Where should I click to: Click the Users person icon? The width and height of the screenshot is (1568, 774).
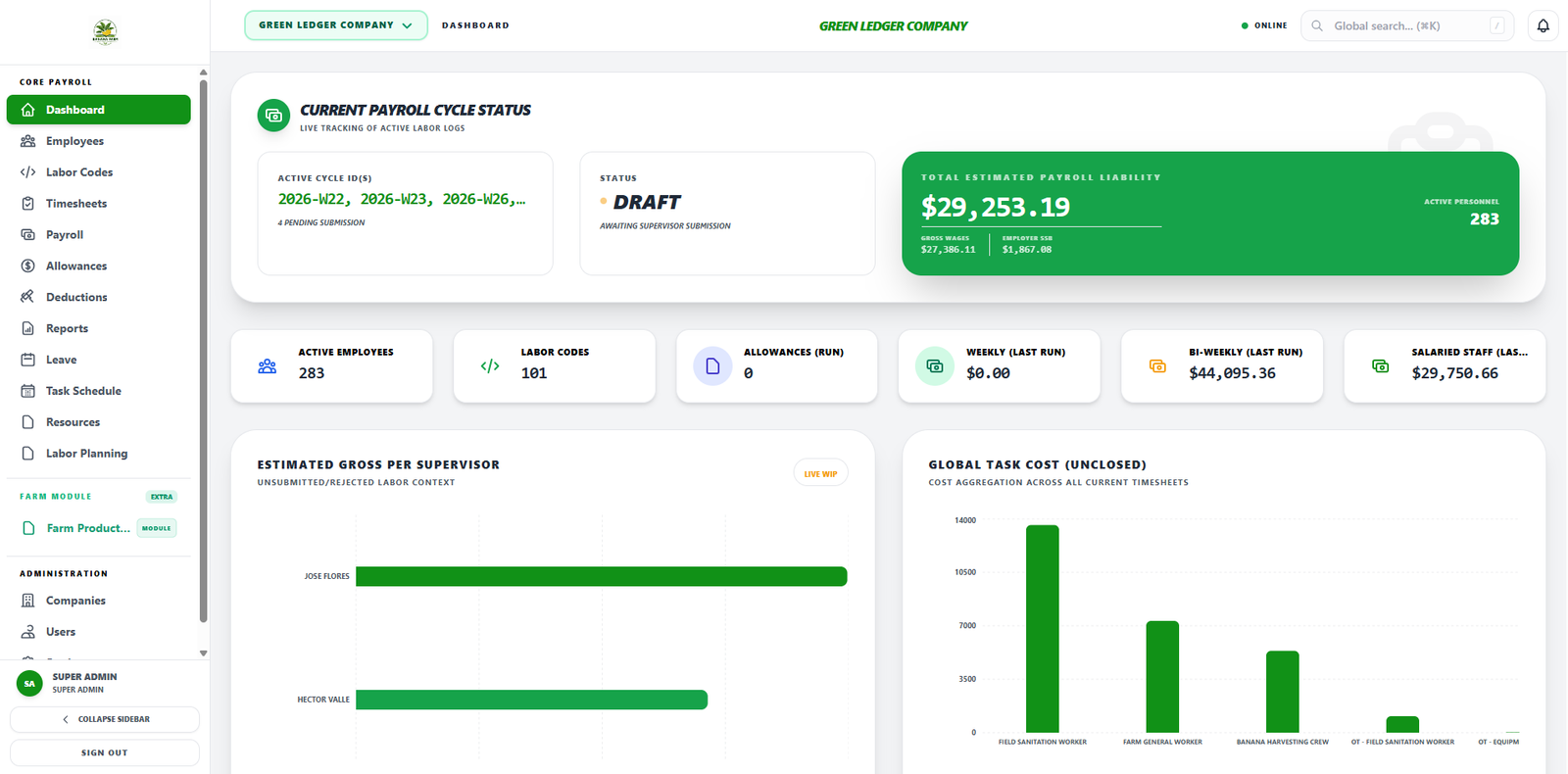28,632
